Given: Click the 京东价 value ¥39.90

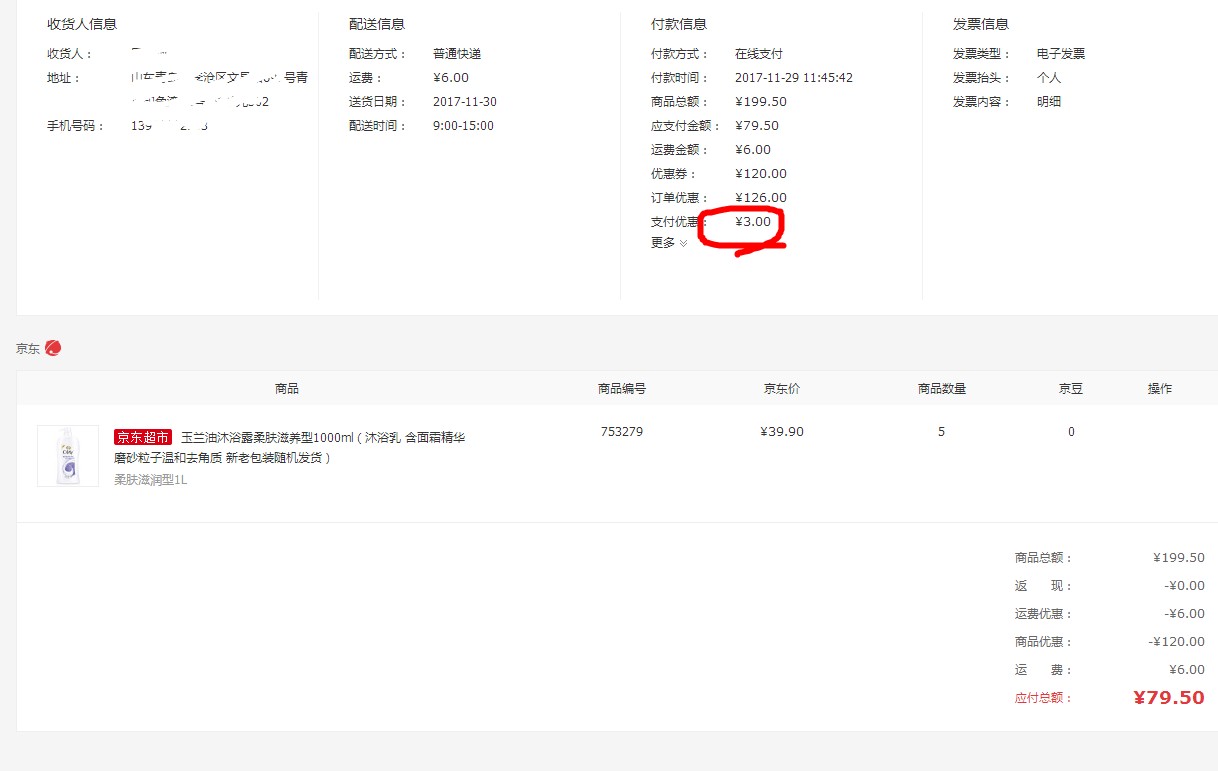Looking at the screenshot, I should pyautogui.click(x=782, y=432).
